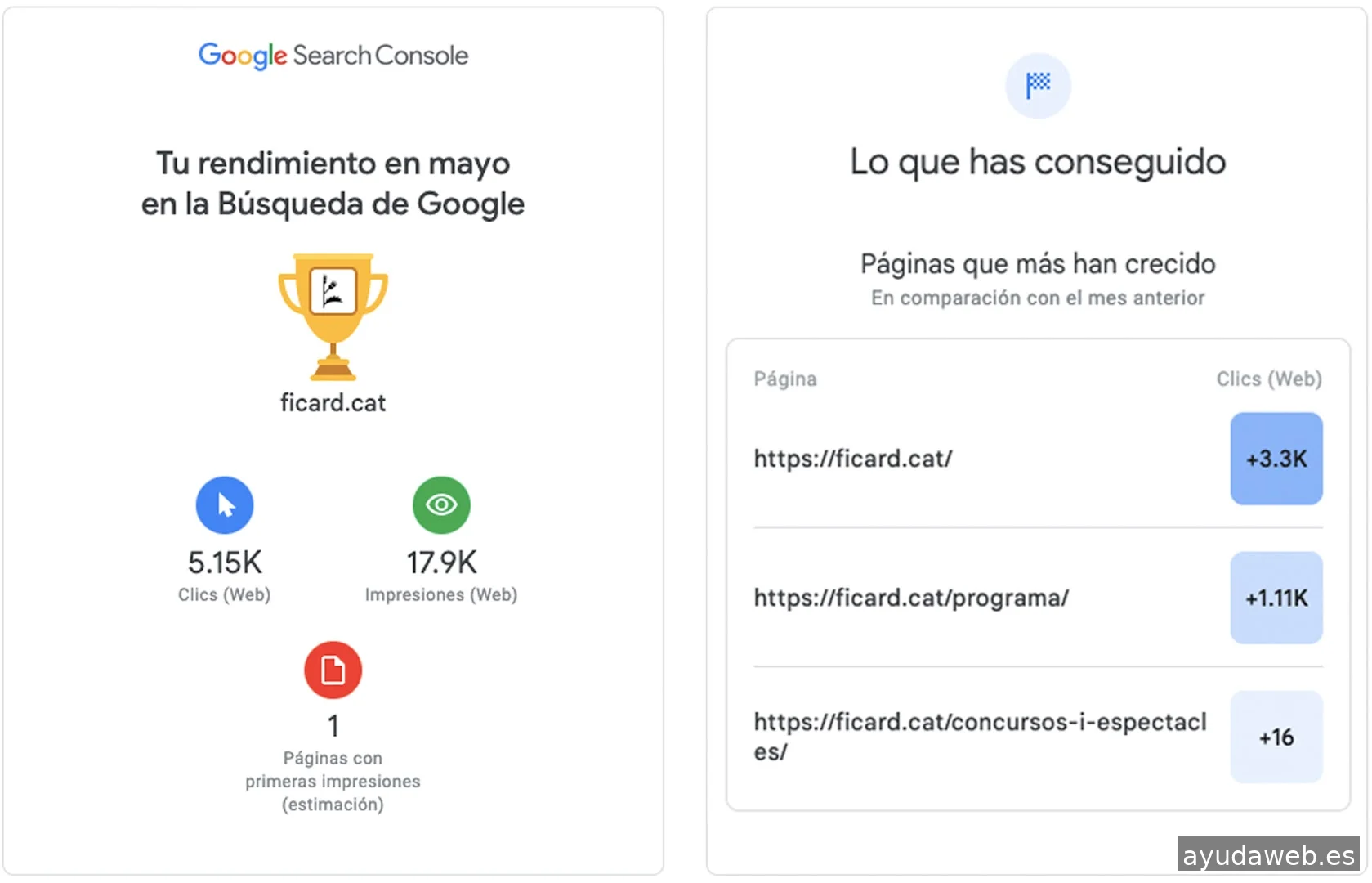This screenshot has width=1372, height=883.
Task: Click the +3.3K clicks badge
Action: coord(1276,459)
